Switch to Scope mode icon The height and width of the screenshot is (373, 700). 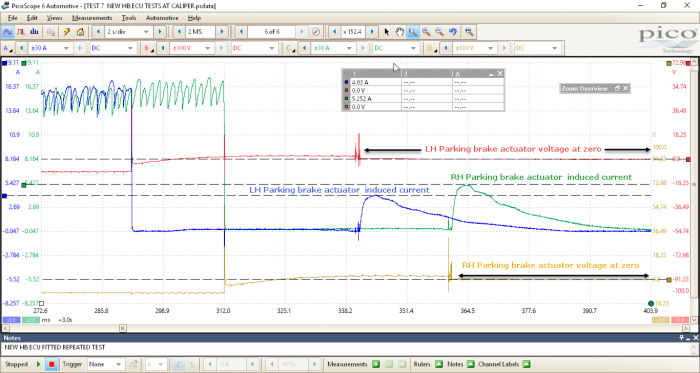coord(8,32)
